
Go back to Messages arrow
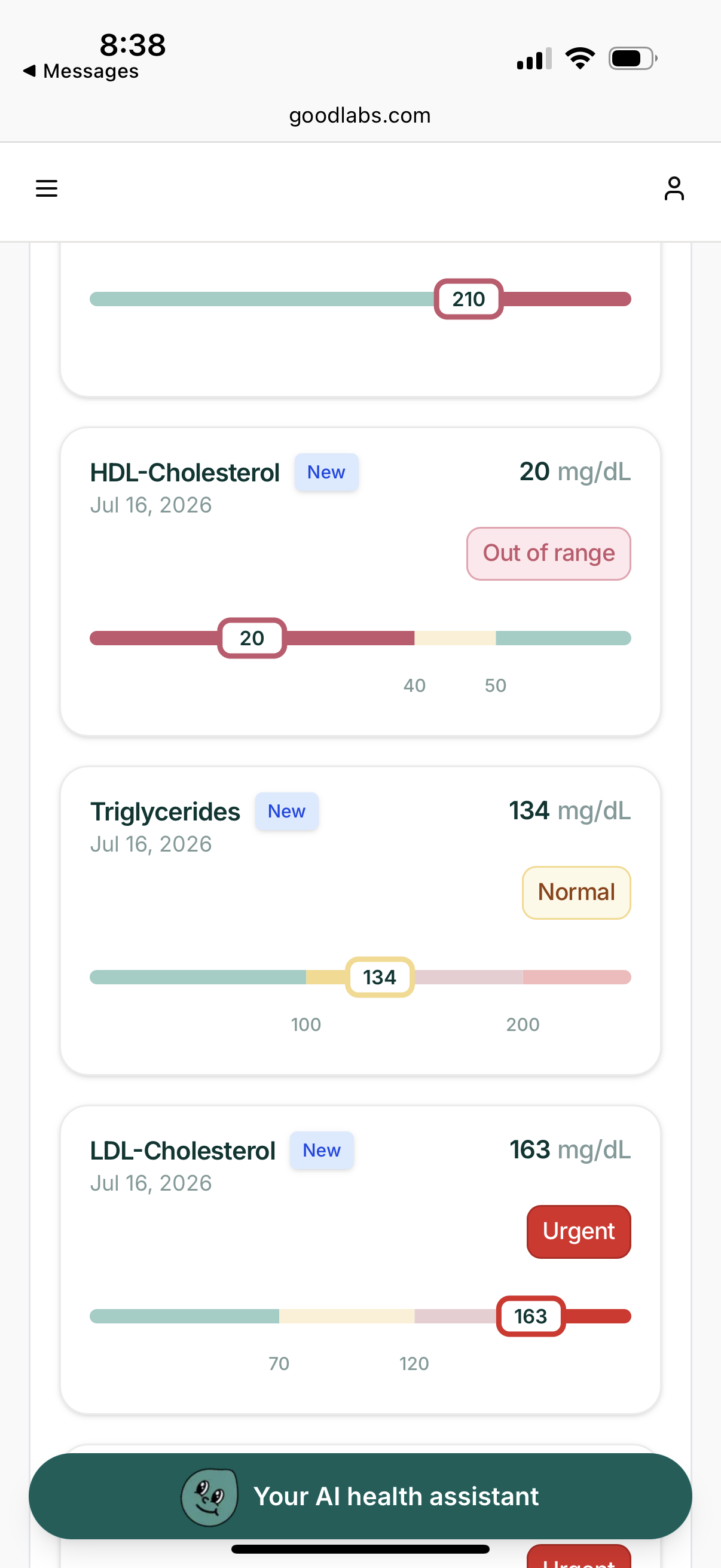point(29,71)
